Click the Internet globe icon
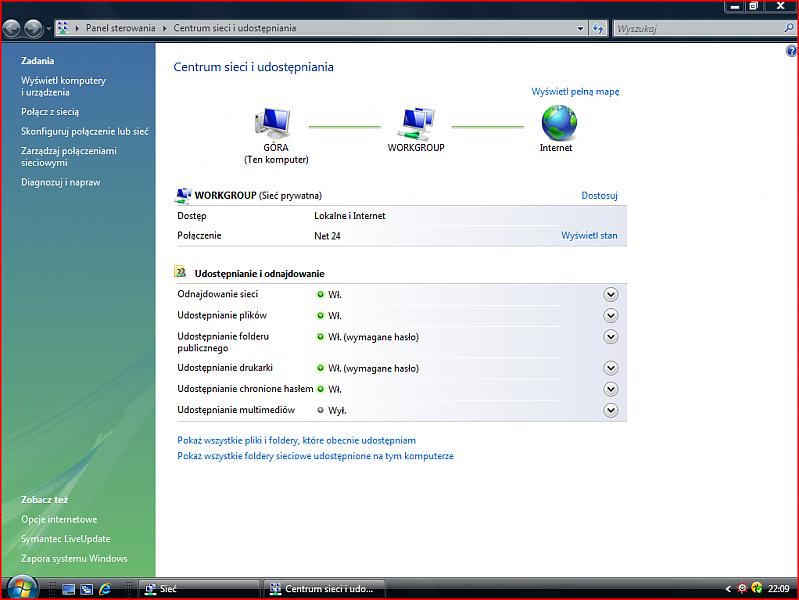 click(x=559, y=123)
